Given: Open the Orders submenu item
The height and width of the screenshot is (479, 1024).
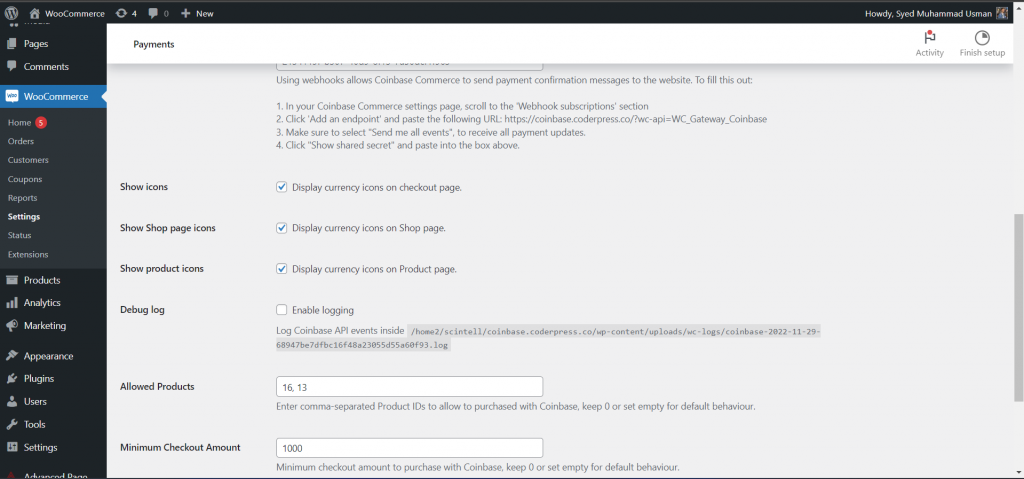Looking at the screenshot, I should pos(21,141).
